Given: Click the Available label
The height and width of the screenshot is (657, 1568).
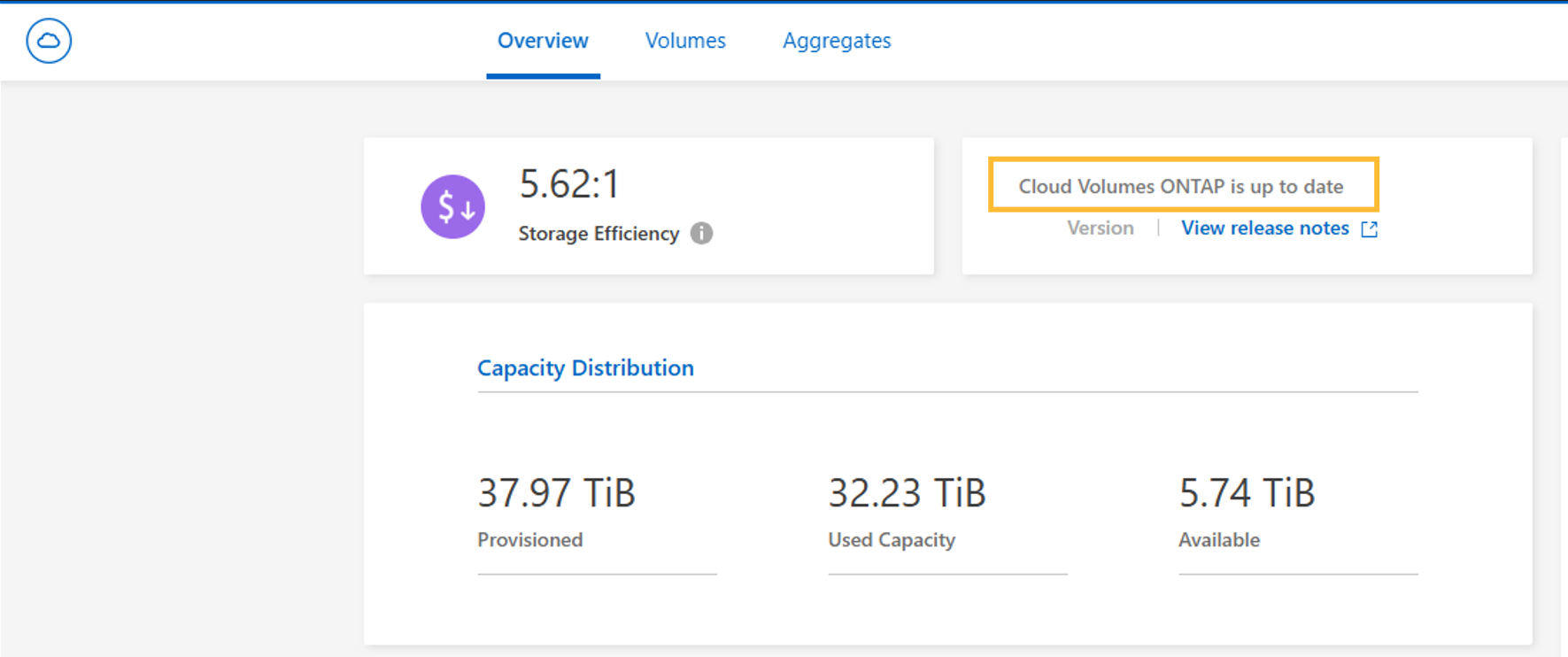Looking at the screenshot, I should point(1218,540).
